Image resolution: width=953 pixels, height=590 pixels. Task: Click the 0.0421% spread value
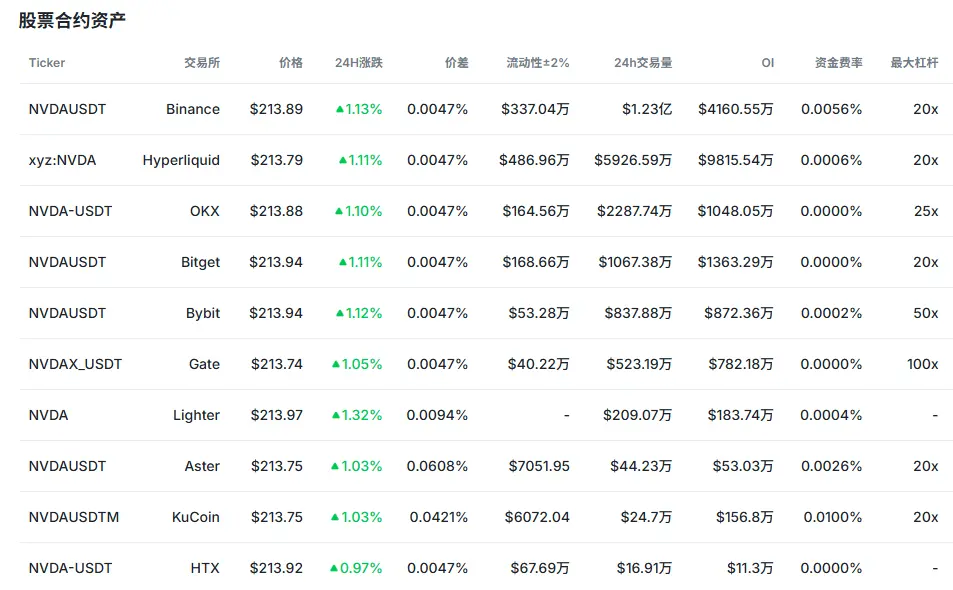(439, 518)
